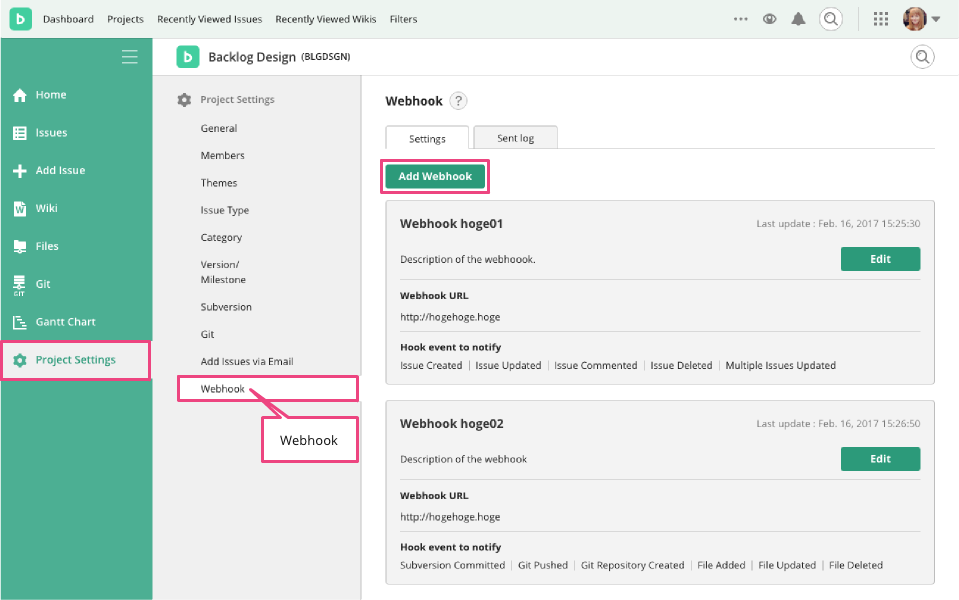
Task: Click the Backlog Design project icon
Action: (x=188, y=57)
